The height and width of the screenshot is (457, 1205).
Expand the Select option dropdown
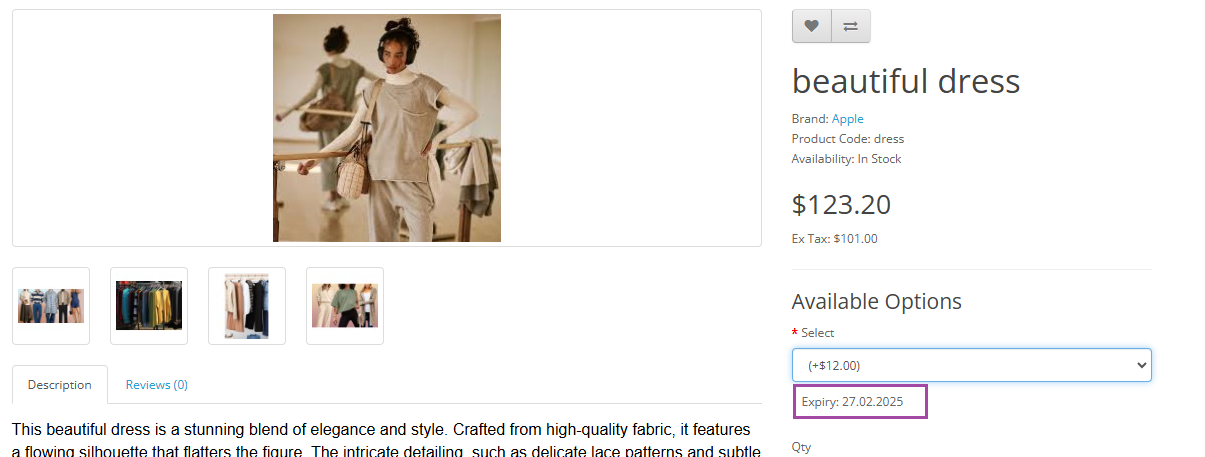point(971,365)
